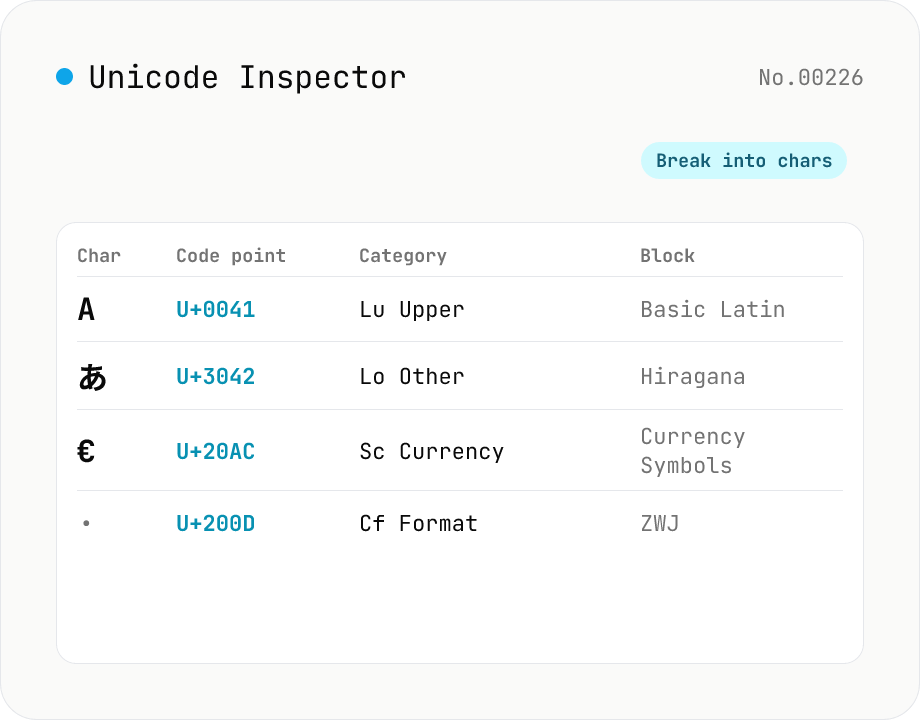Click the Category column header
The image size is (920, 720).
pyautogui.click(x=403, y=255)
